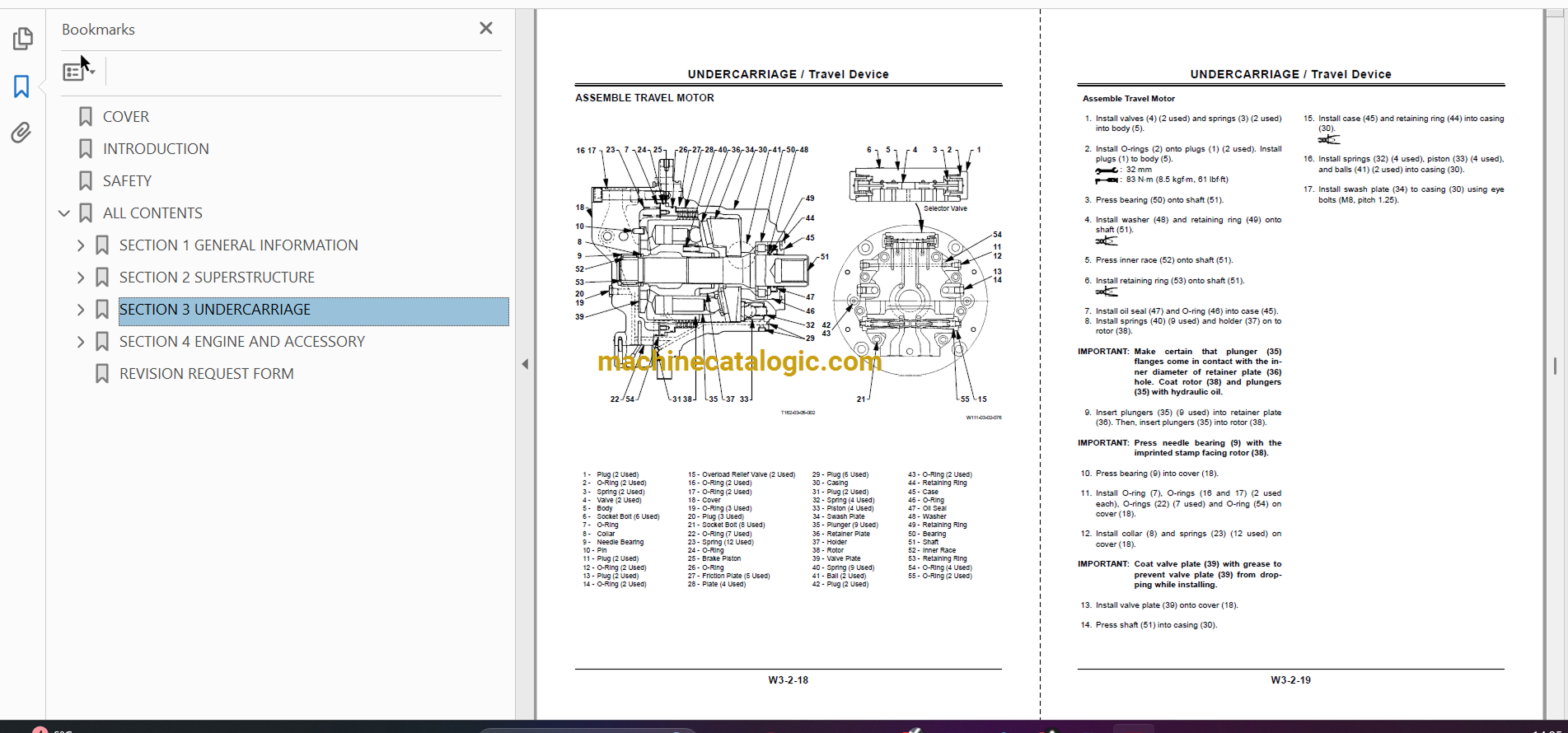Click right page UNDERCARRIAGE / Travel Device header
The width and height of the screenshot is (1568, 733).
[x=1290, y=74]
